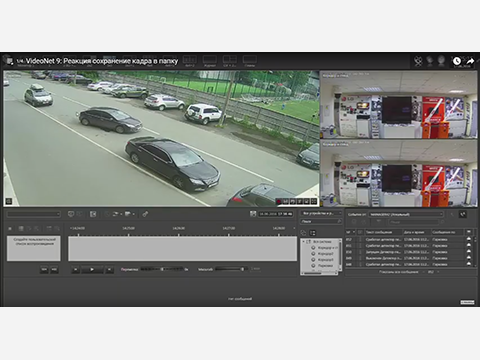The image size is (480, 360).
Task: Open the "Все устройства" device filter dropdown
Action: 321,213
